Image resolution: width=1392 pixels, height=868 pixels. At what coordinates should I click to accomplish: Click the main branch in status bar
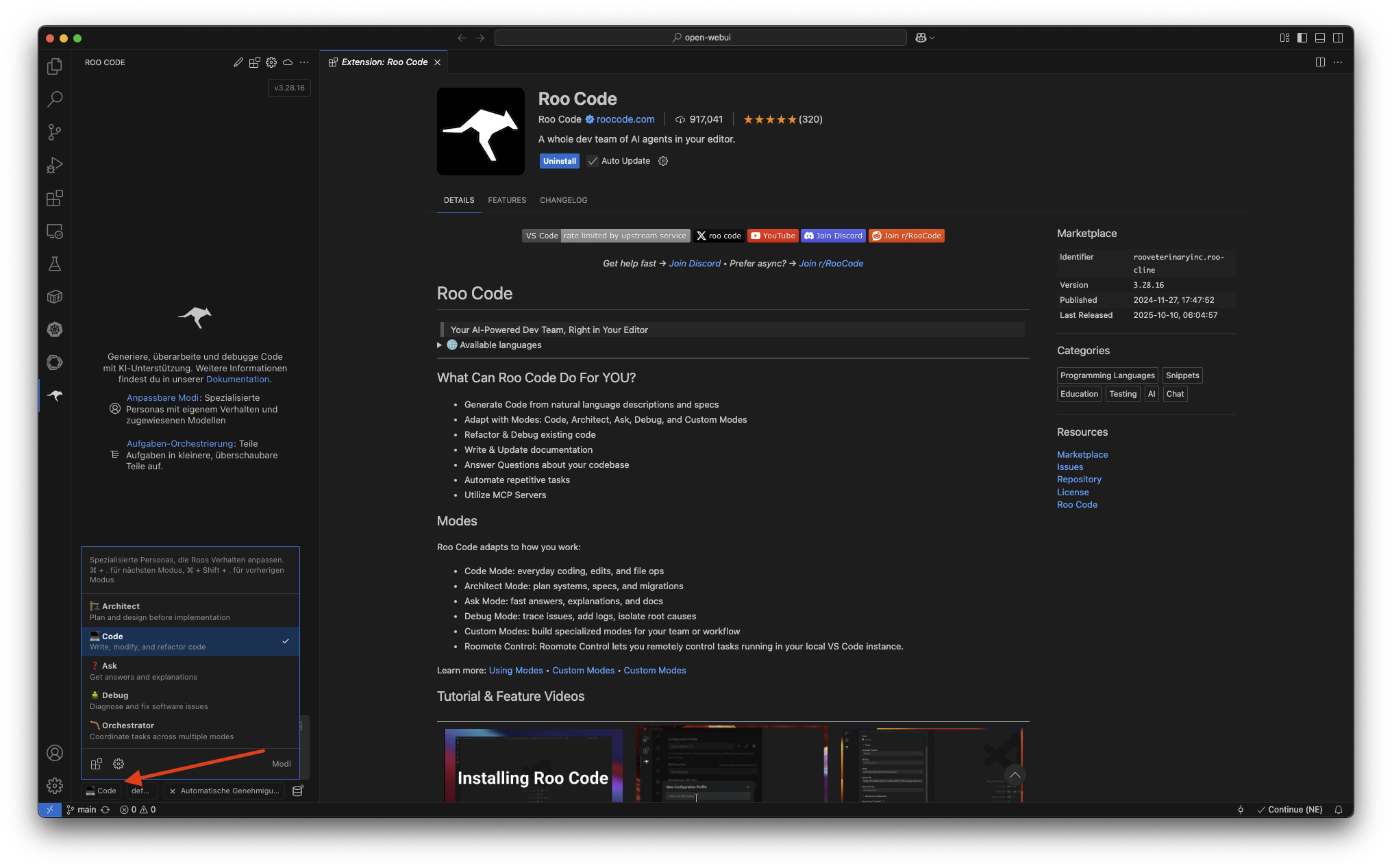tap(82, 810)
